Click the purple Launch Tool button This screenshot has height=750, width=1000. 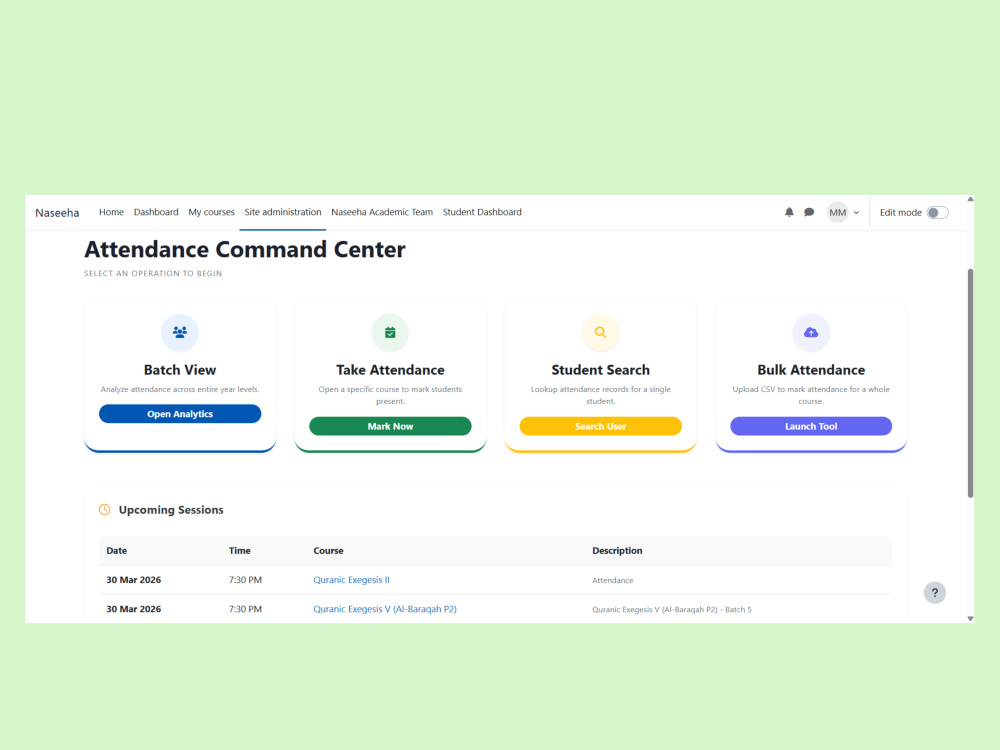tap(811, 426)
